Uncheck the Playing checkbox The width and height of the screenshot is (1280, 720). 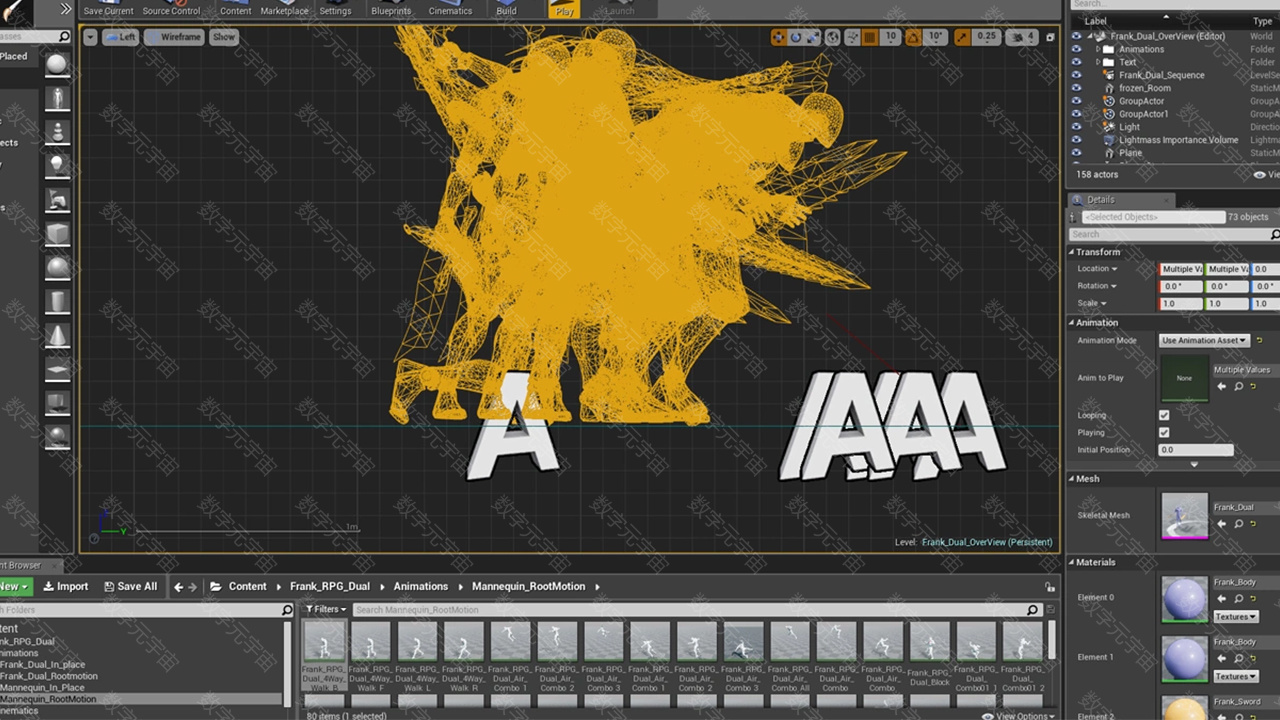(x=1164, y=433)
